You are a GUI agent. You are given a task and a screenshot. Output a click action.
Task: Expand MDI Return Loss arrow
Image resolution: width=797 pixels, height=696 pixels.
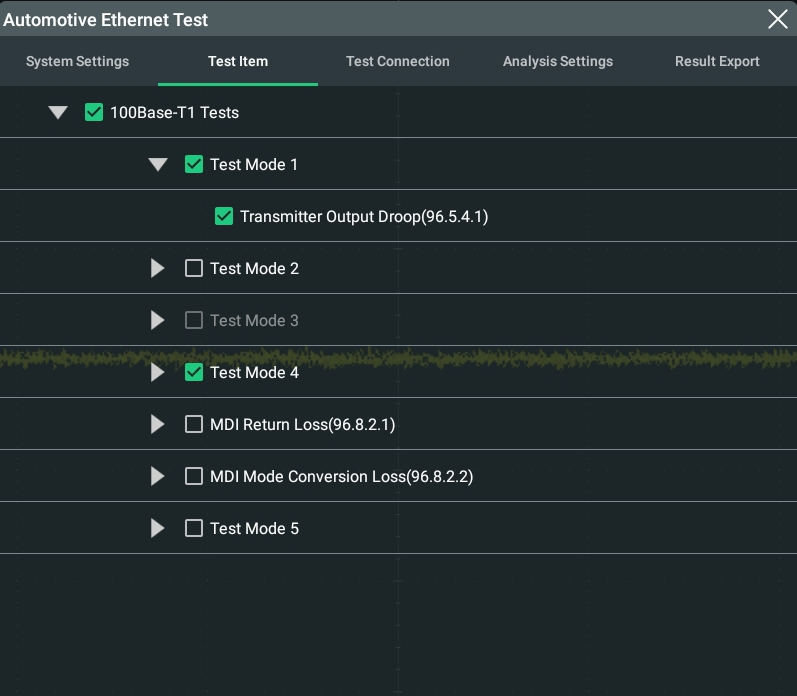coord(158,424)
